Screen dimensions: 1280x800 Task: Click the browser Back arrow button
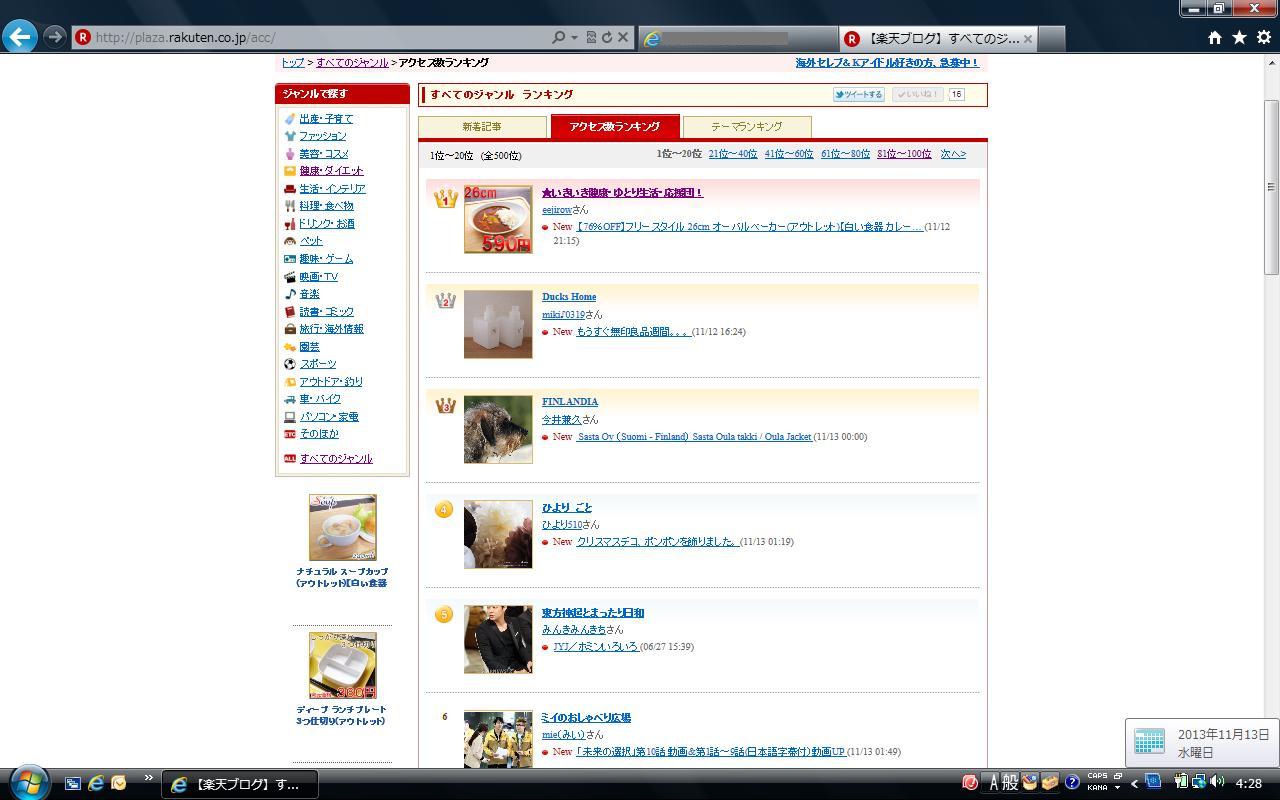20,37
